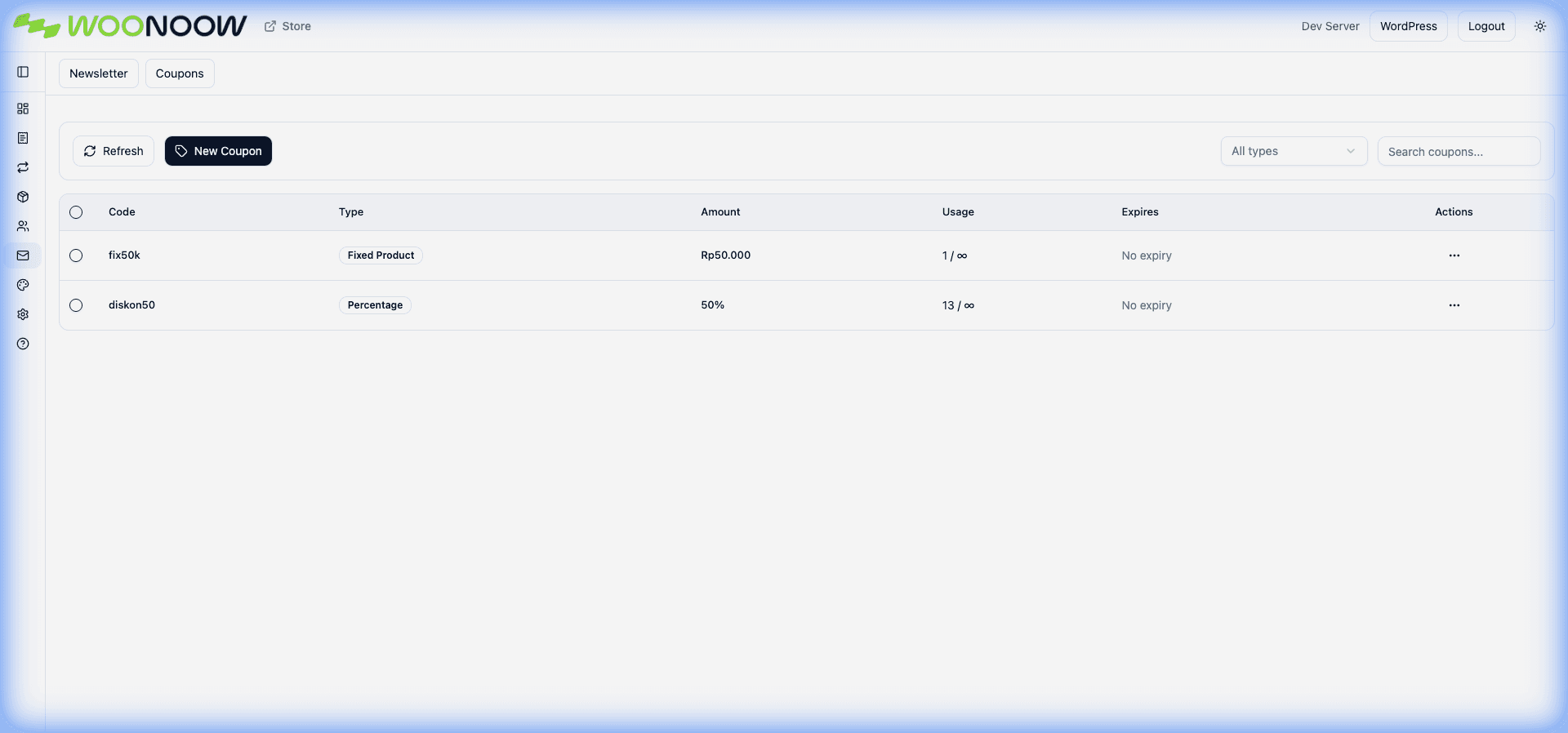Open the Orders receipt icon in sidebar
Viewport: 1568px width, 733px height.
point(23,138)
